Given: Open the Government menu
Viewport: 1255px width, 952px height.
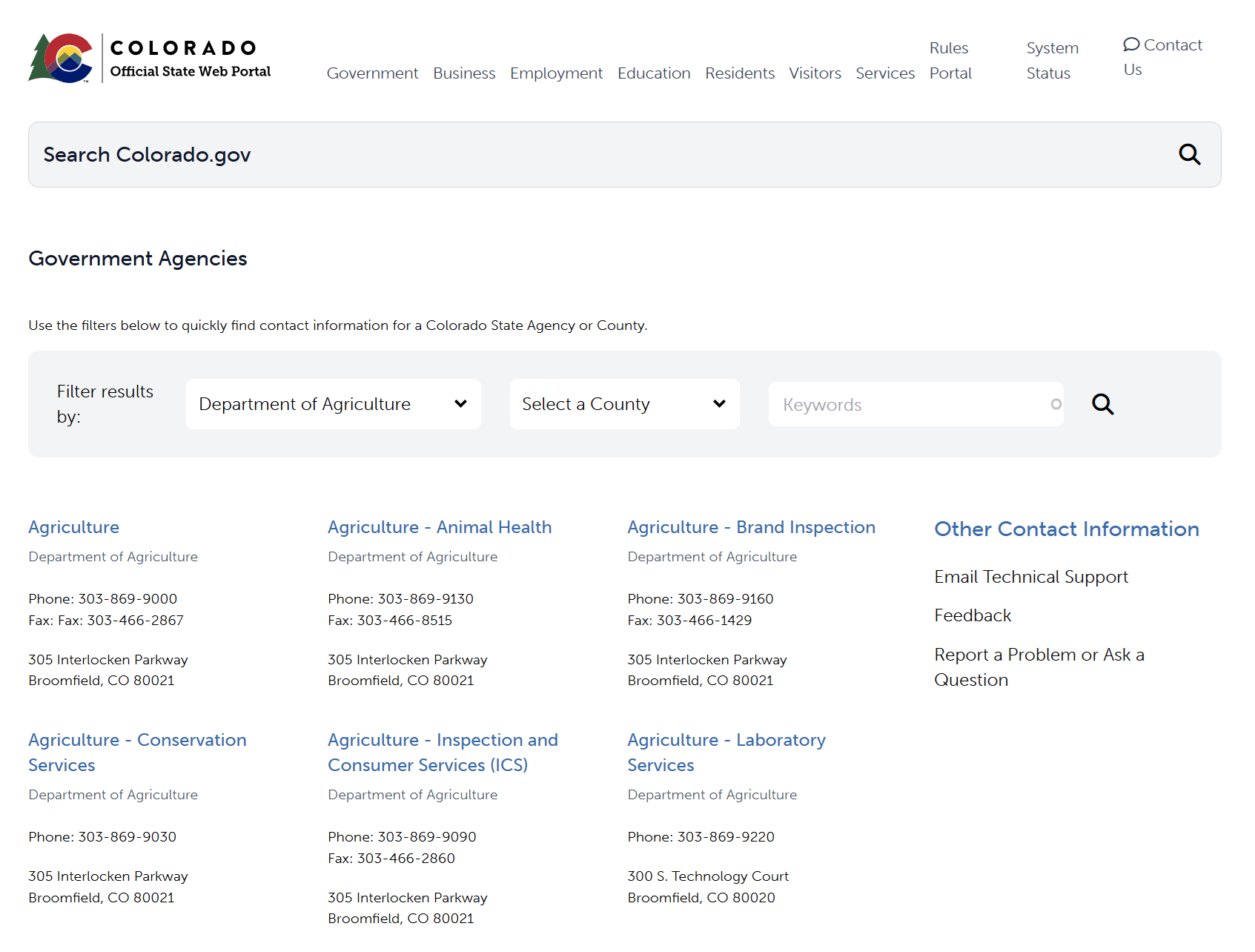Looking at the screenshot, I should [x=372, y=73].
